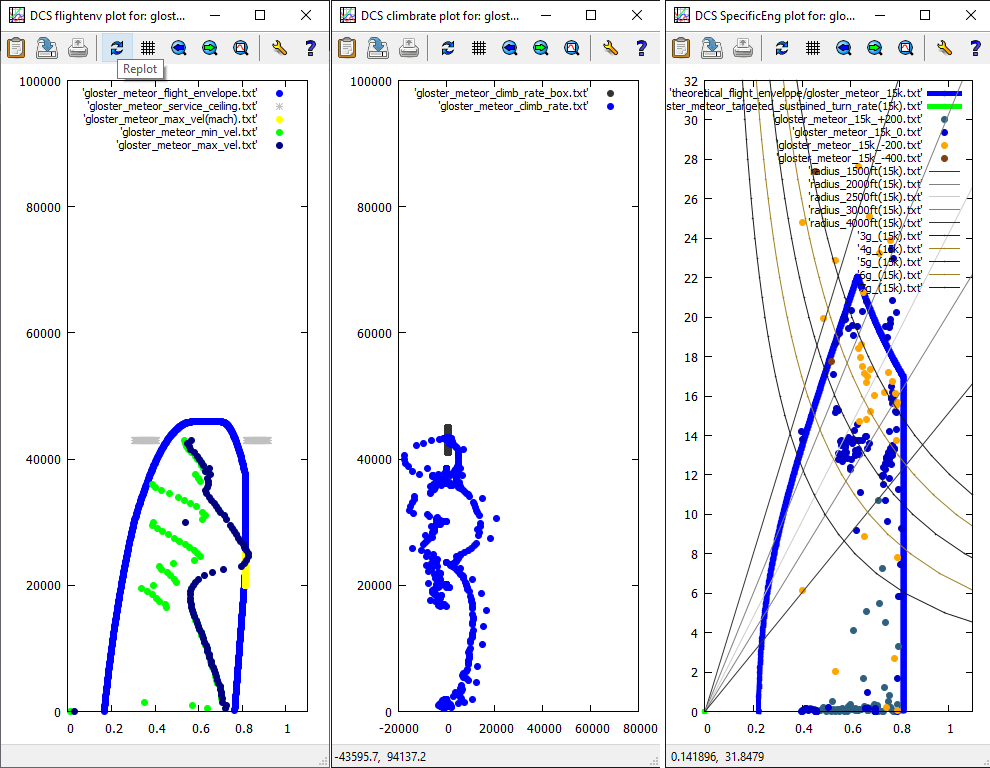Maximize the DCS SpecificEng plot window

(924, 16)
